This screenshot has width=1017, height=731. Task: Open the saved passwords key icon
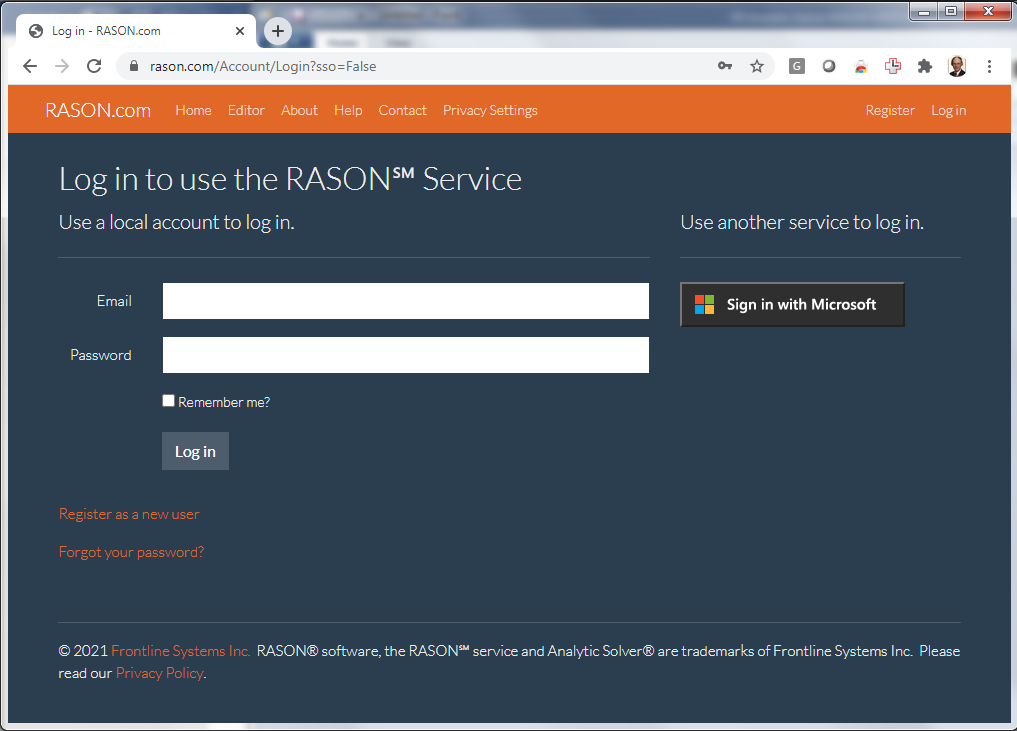click(725, 66)
